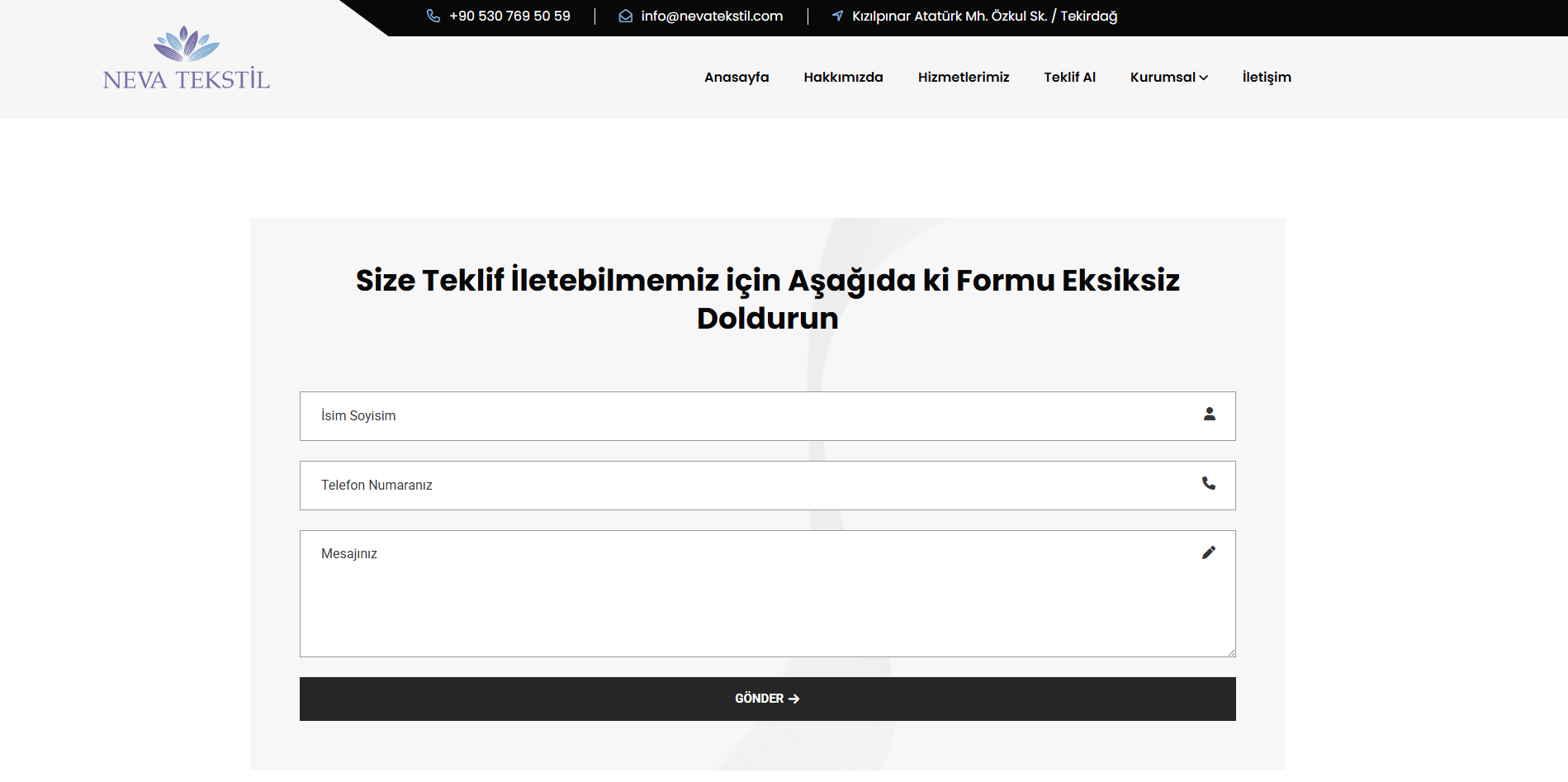Click the +90 530 769 50 59 phone number
This screenshot has height=782, width=1568.
pyautogui.click(x=509, y=16)
